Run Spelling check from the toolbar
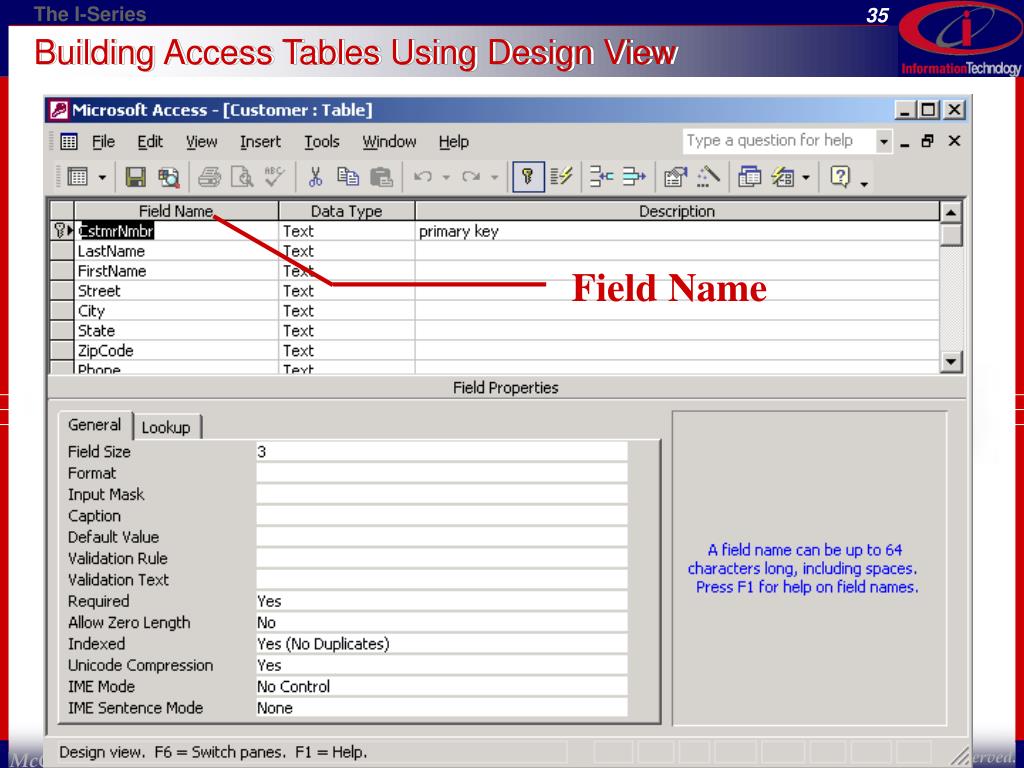The height and width of the screenshot is (768, 1024). point(275,176)
